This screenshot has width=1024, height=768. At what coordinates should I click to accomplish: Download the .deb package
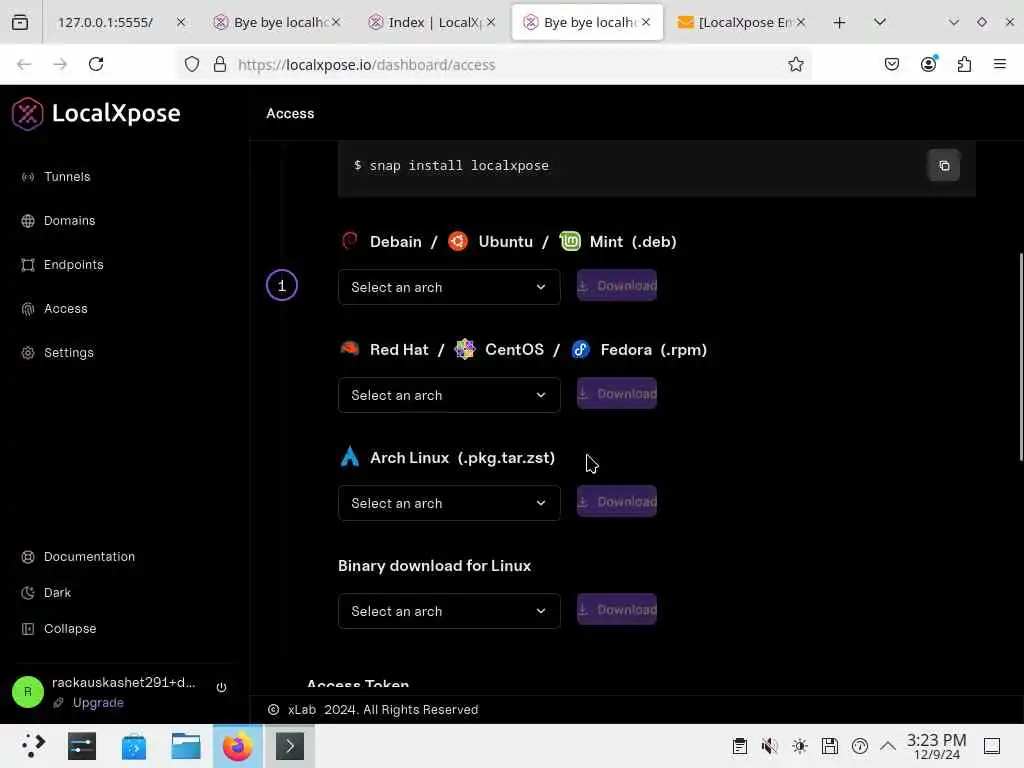616,286
